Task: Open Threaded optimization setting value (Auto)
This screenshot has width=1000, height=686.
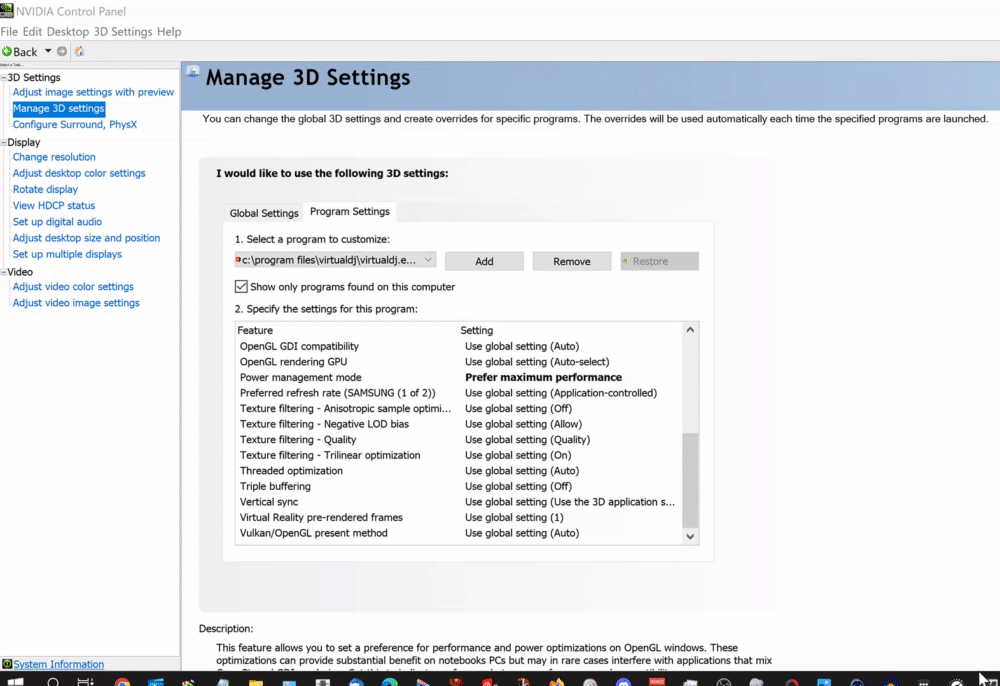Action: pos(522,471)
